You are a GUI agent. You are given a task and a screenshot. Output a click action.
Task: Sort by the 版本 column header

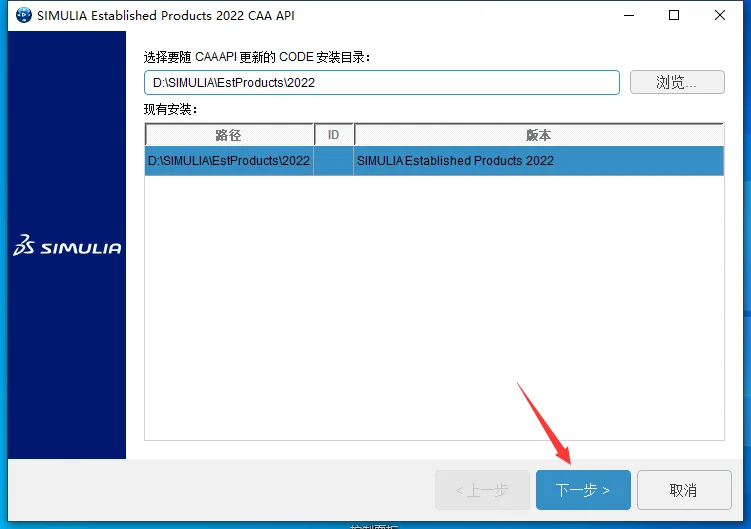(538, 135)
